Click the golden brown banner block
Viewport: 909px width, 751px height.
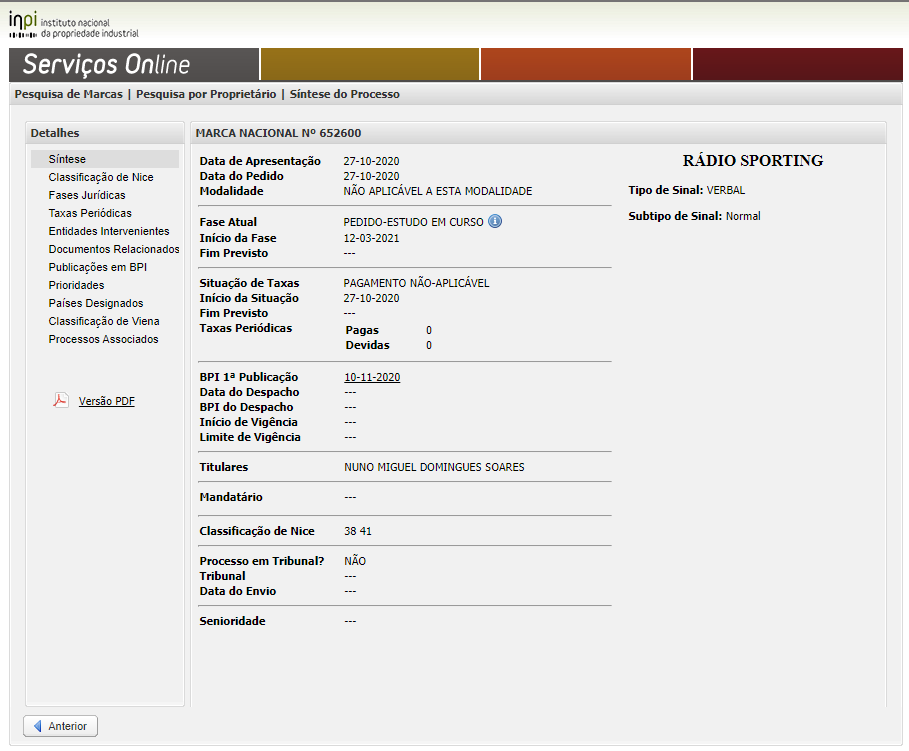(x=370, y=64)
